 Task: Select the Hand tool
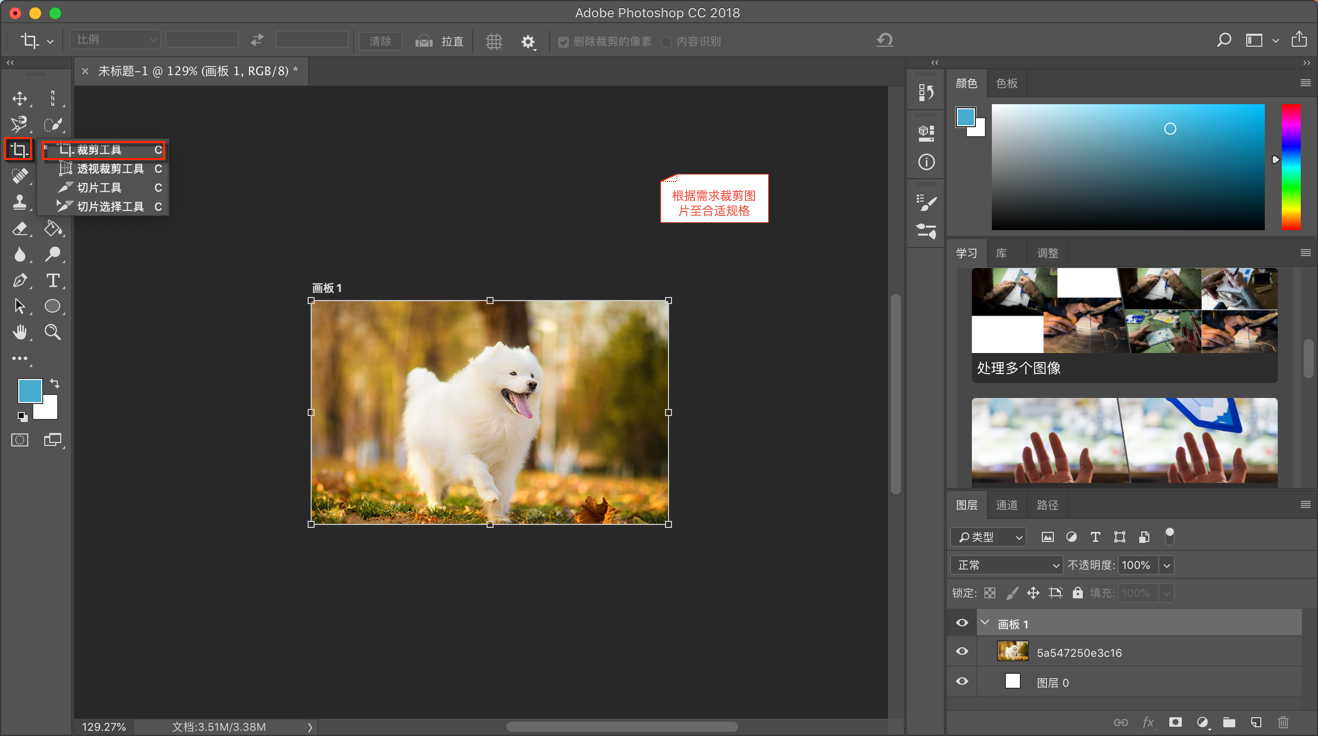pos(20,332)
